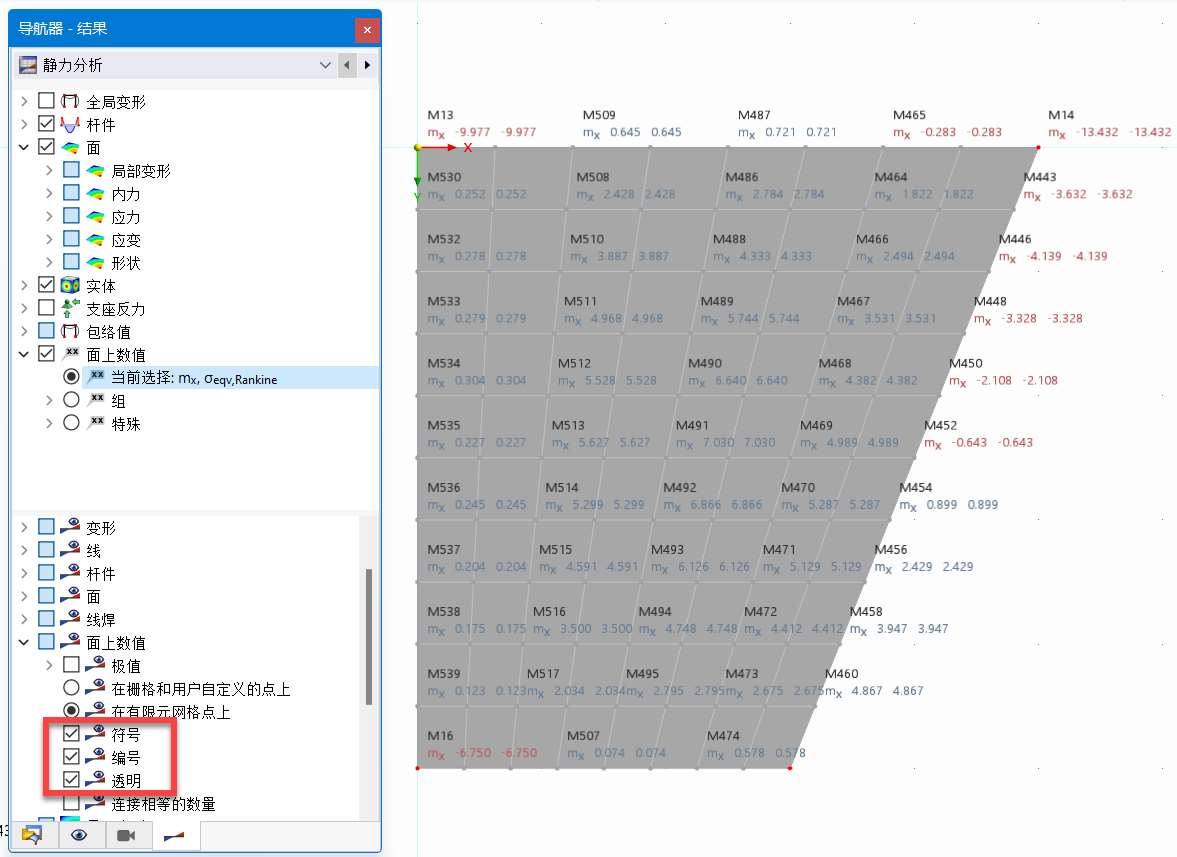Image resolution: width=1177 pixels, height=857 pixels.
Task: Click the 静力分析 analysis icon in header
Action: [x=27, y=64]
